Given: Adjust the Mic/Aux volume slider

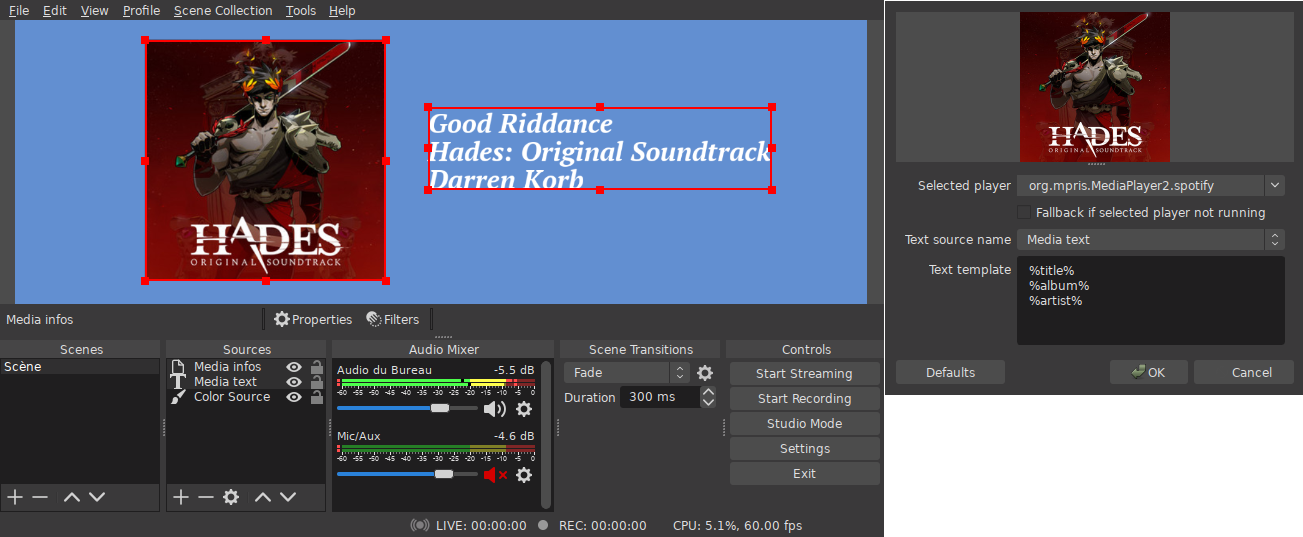Looking at the screenshot, I should (x=407, y=474).
